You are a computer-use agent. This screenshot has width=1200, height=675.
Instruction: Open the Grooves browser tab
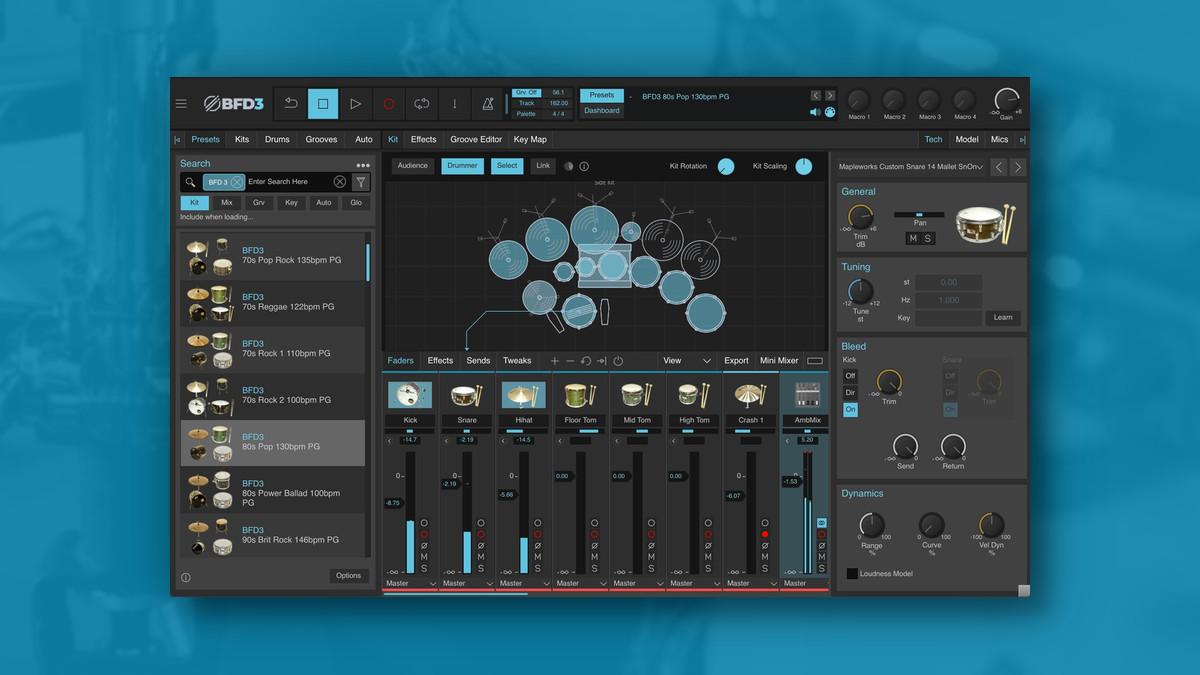point(321,140)
